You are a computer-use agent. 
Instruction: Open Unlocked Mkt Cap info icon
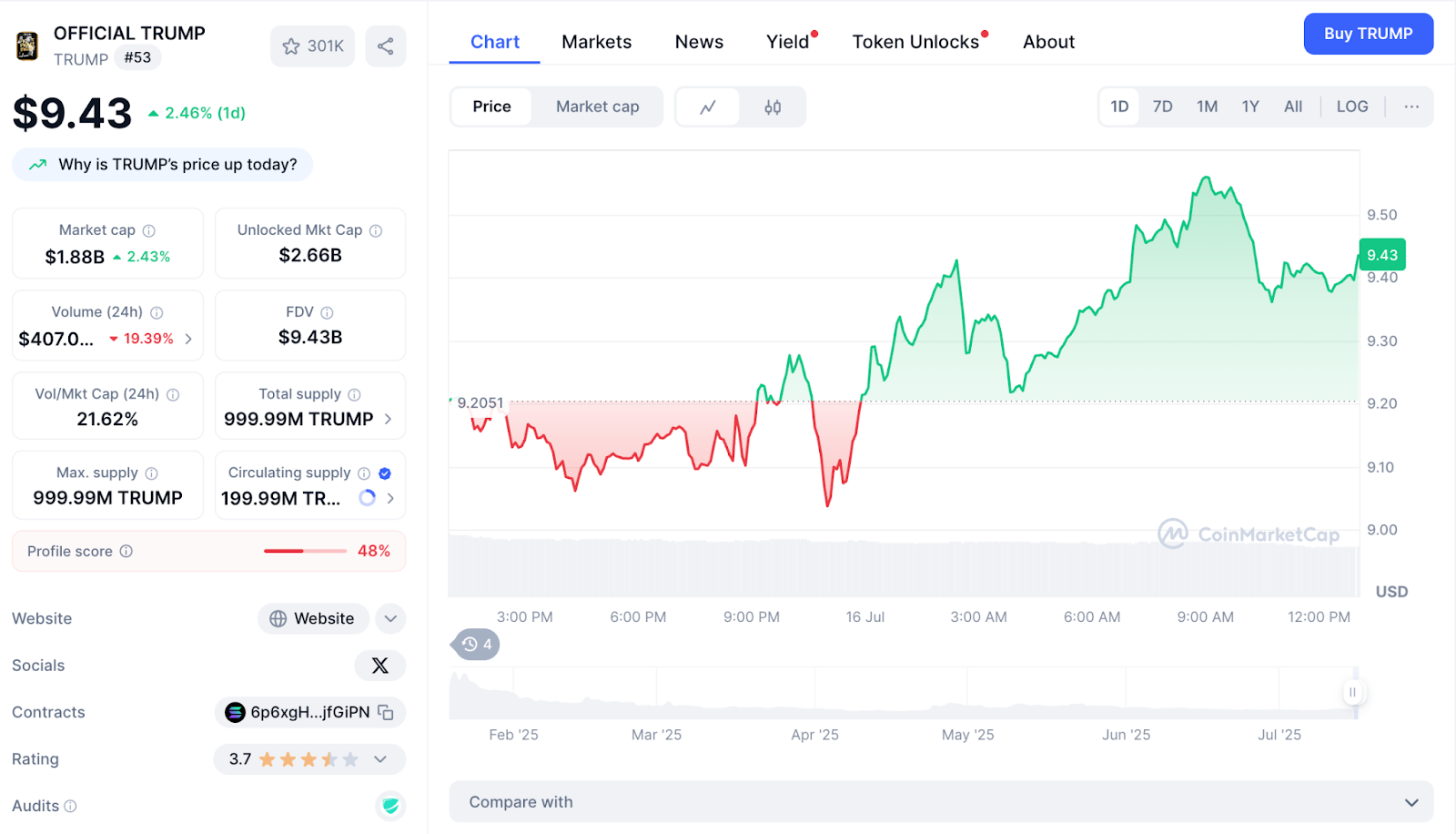[376, 230]
